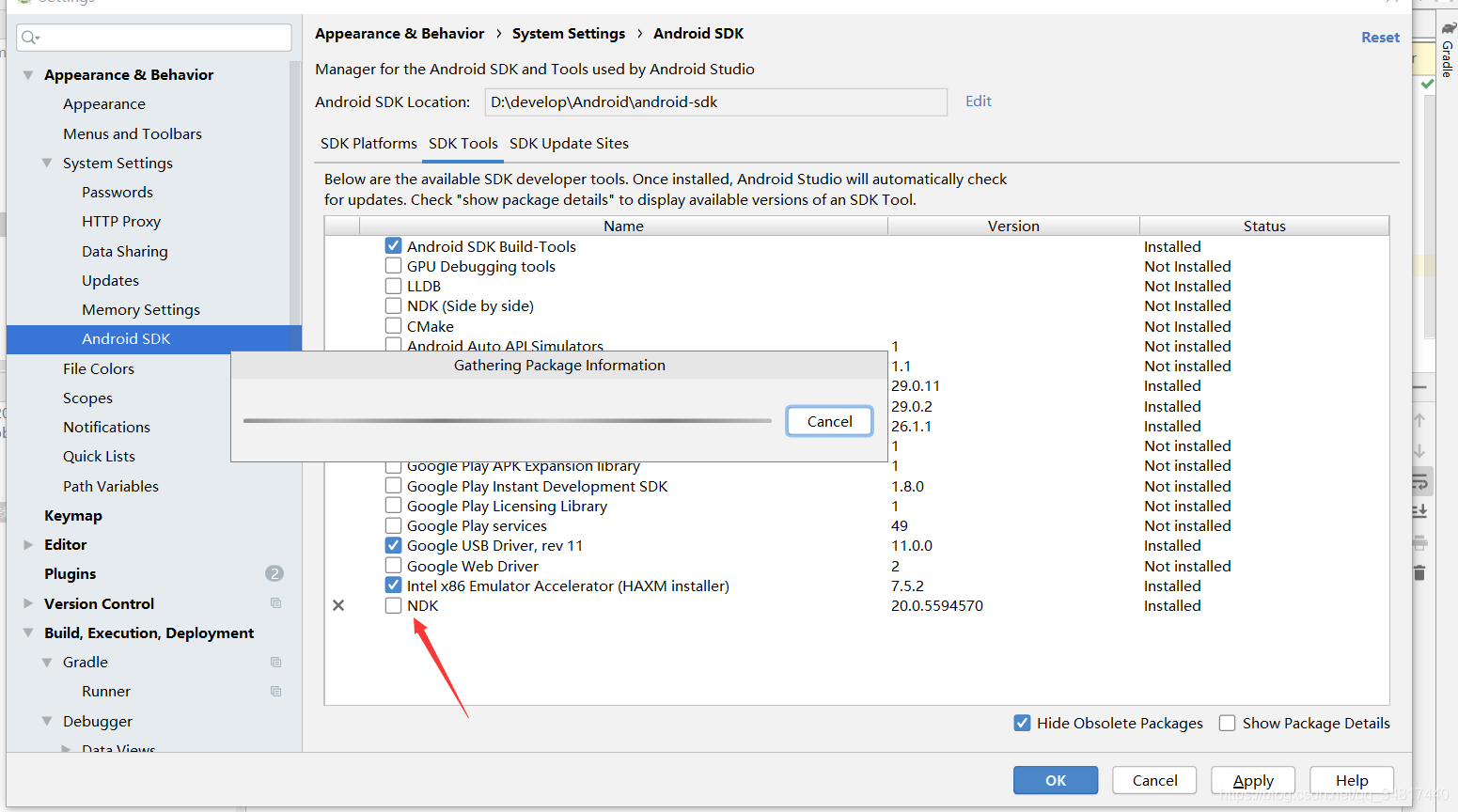
Task: Switch to SDK Platforms tab
Action: [368, 144]
